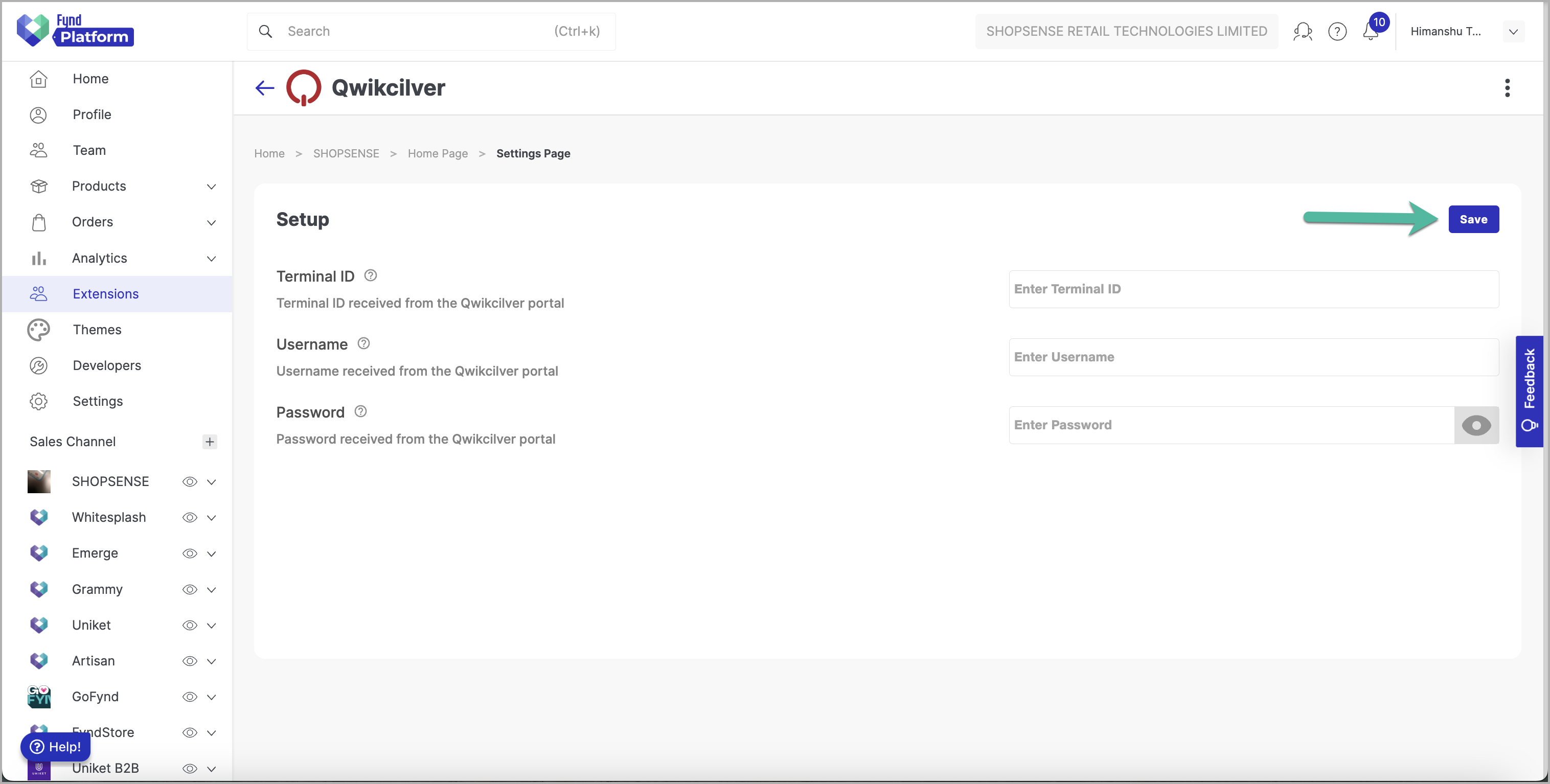
Task: Open the help question mark icon
Action: 1337,31
